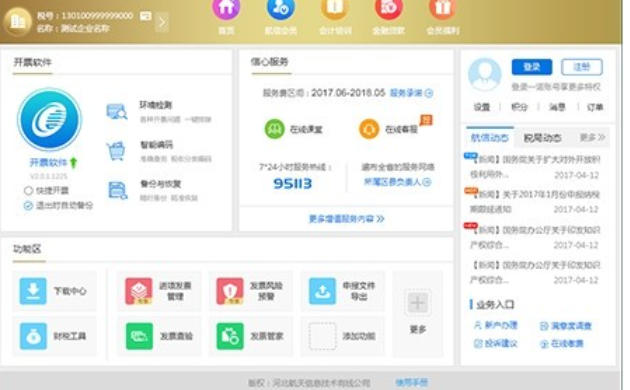Expand 更多 in the news panel
The width and height of the screenshot is (630, 390).
[x=592, y=137]
